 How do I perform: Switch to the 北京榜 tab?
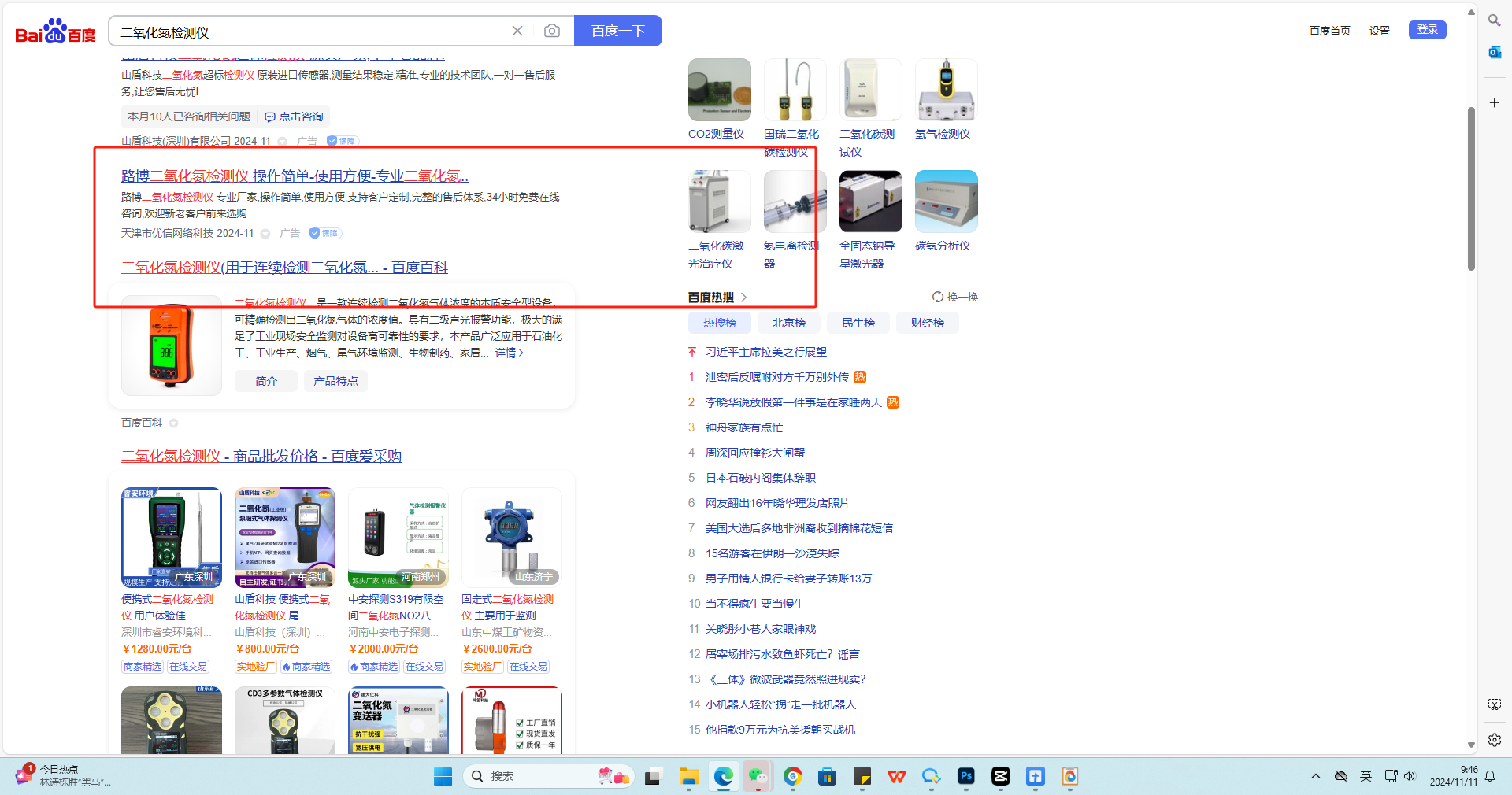(788, 323)
